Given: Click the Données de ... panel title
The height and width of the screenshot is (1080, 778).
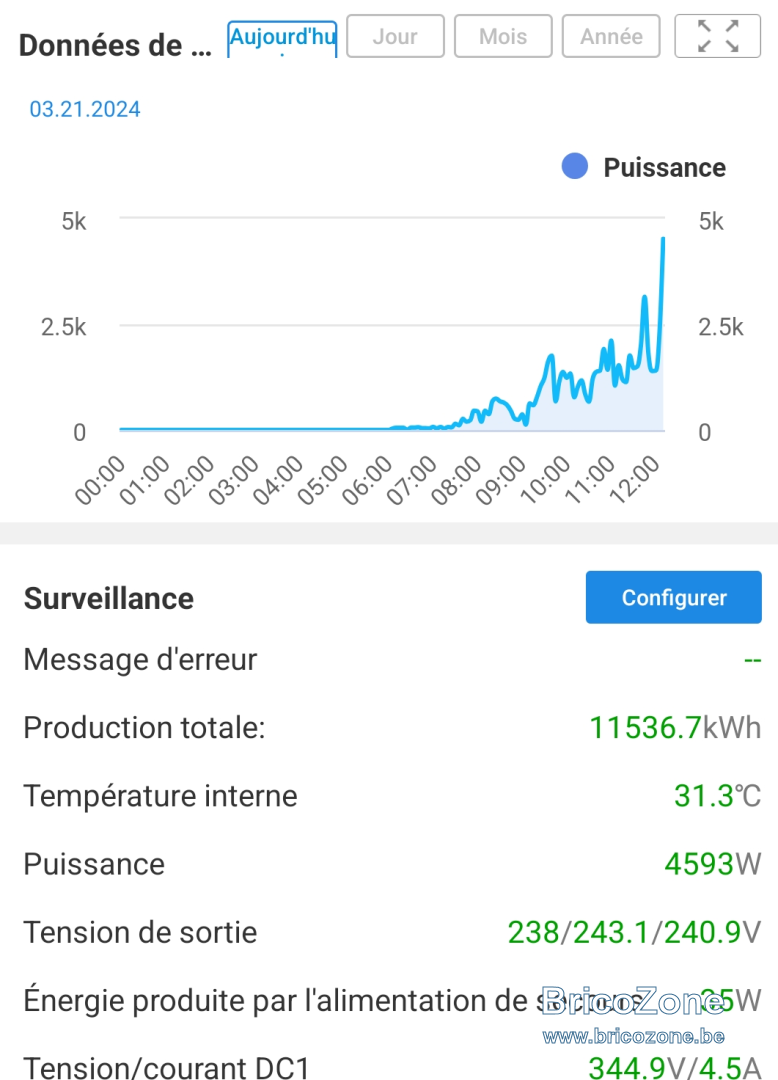Looking at the screenshot, I should coord(115,45).
